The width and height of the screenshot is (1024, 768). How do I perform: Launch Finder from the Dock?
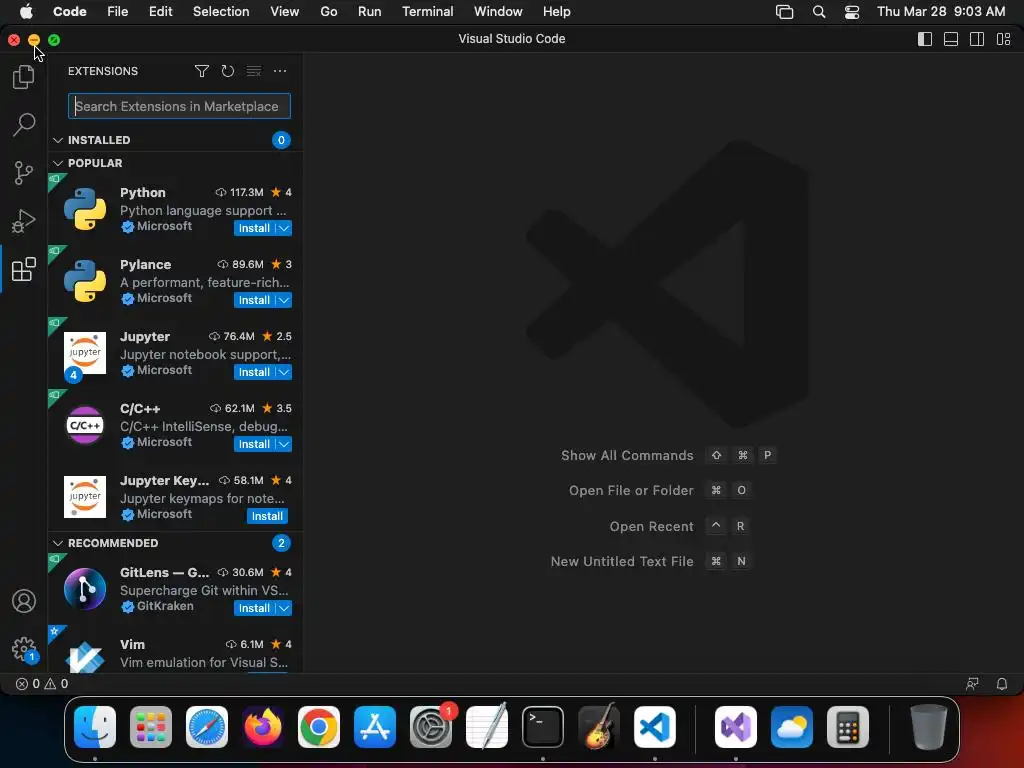(x=95, y=727)
